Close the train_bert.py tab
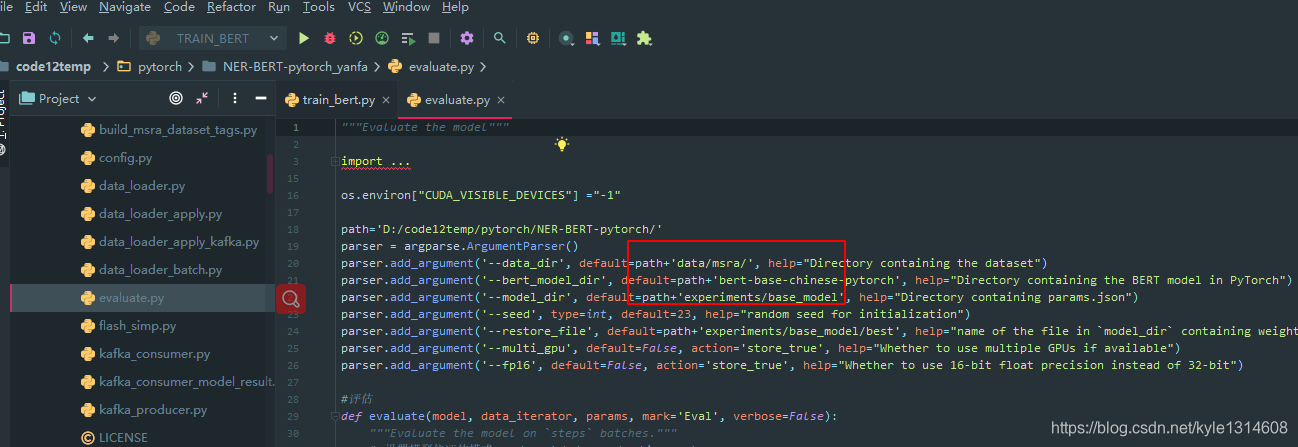Viewport: 1298px width, 447px height. pos(386,100)
